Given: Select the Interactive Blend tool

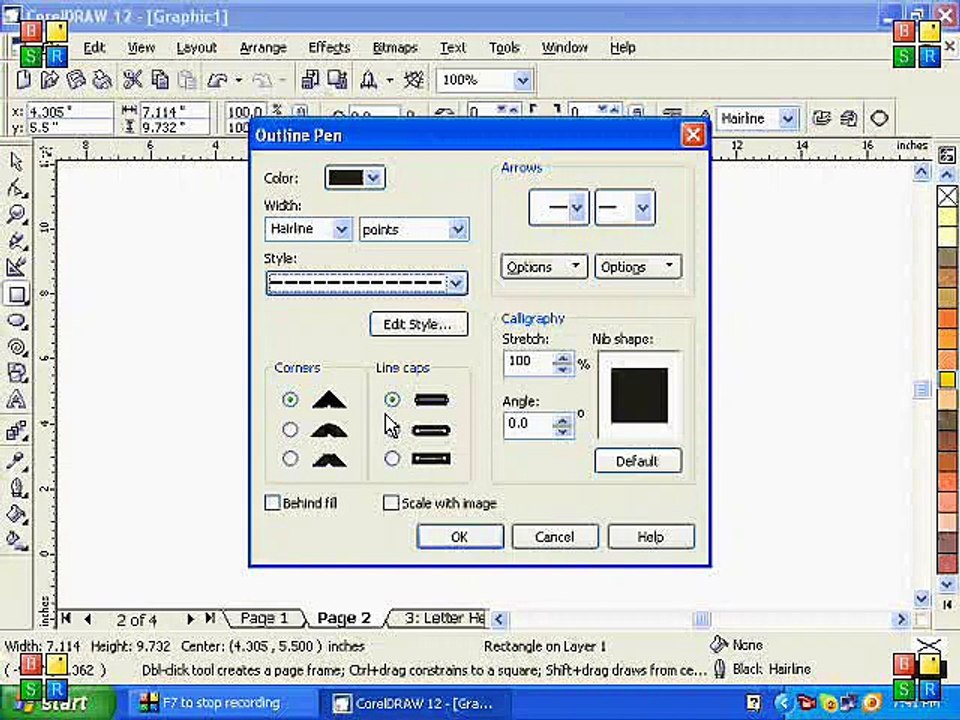Looking at the screenshot, I should click(17, 430).
